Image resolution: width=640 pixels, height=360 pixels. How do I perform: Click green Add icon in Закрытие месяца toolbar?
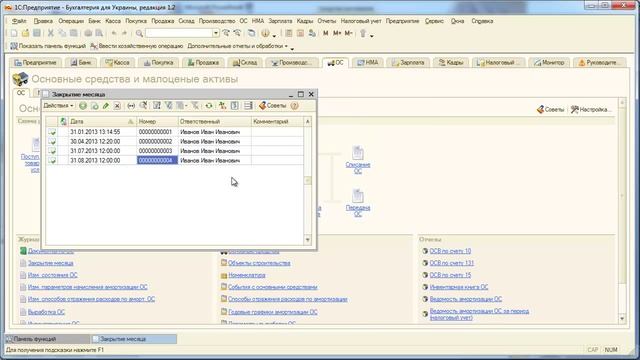click(83, 106)
